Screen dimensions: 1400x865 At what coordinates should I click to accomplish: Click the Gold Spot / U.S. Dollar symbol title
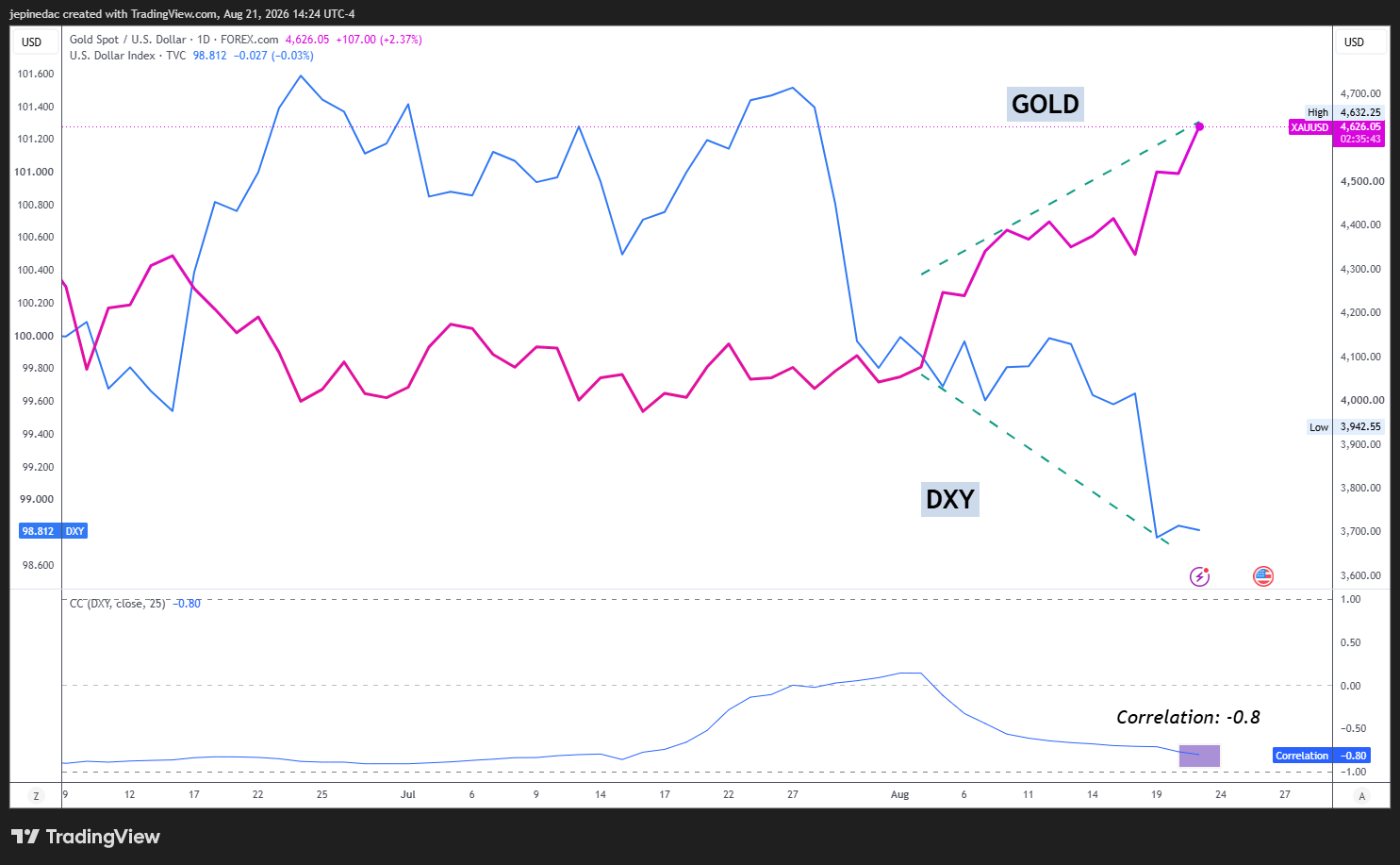[x=128, y=40]
